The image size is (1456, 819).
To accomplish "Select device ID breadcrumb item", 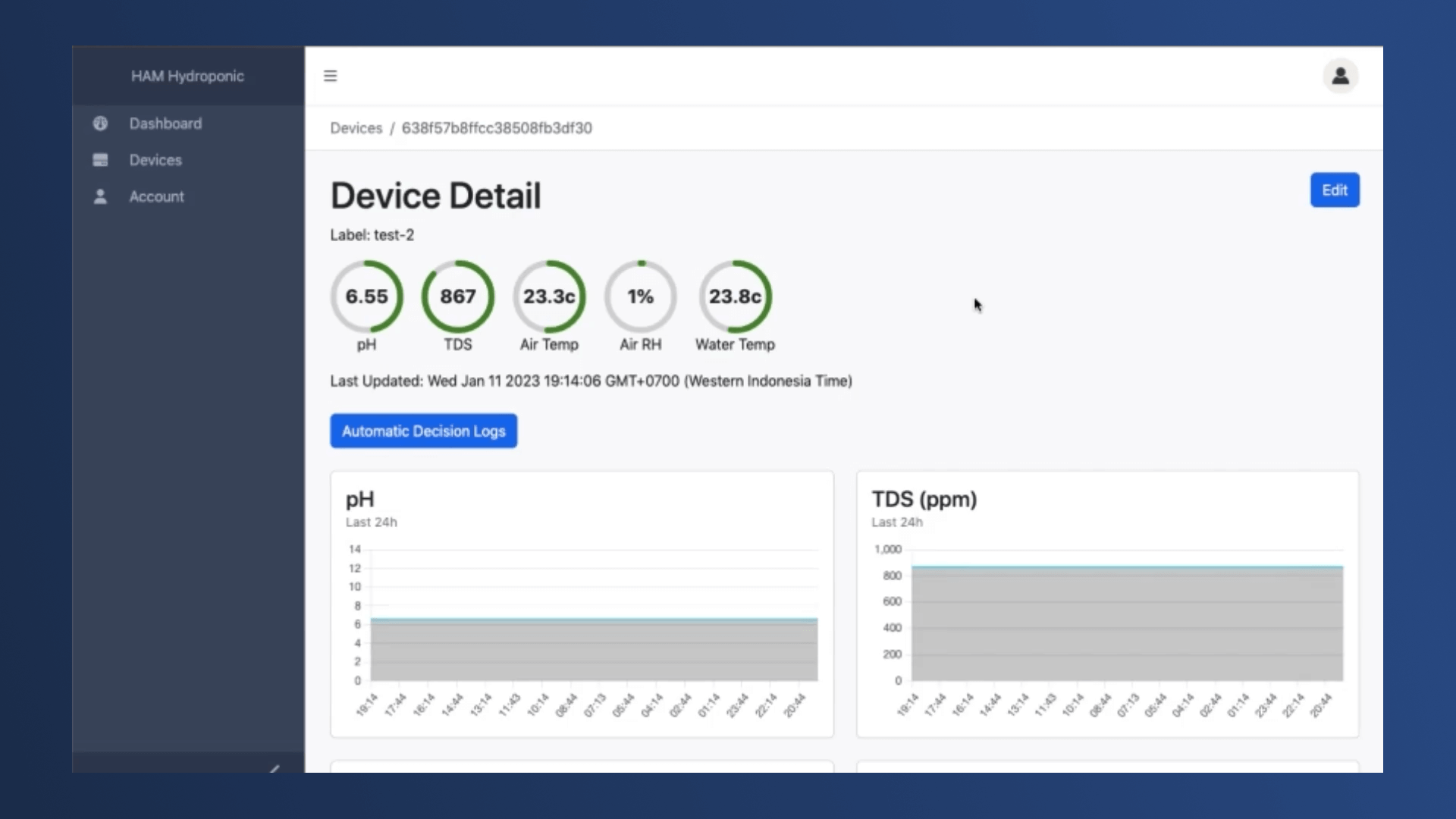I will coord(497,128).
